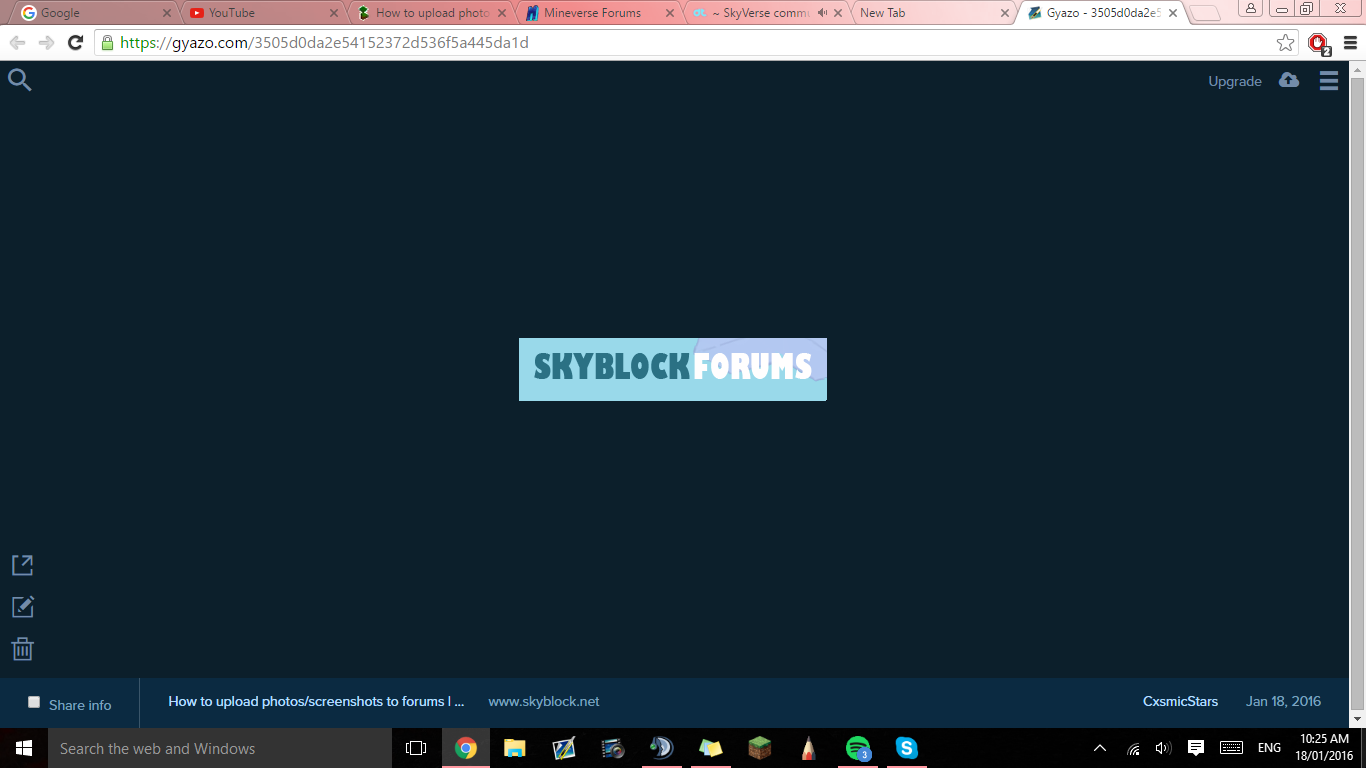1366x768 pixels.
Task: Switch to the YouTube tab
Action: (263, 13)
